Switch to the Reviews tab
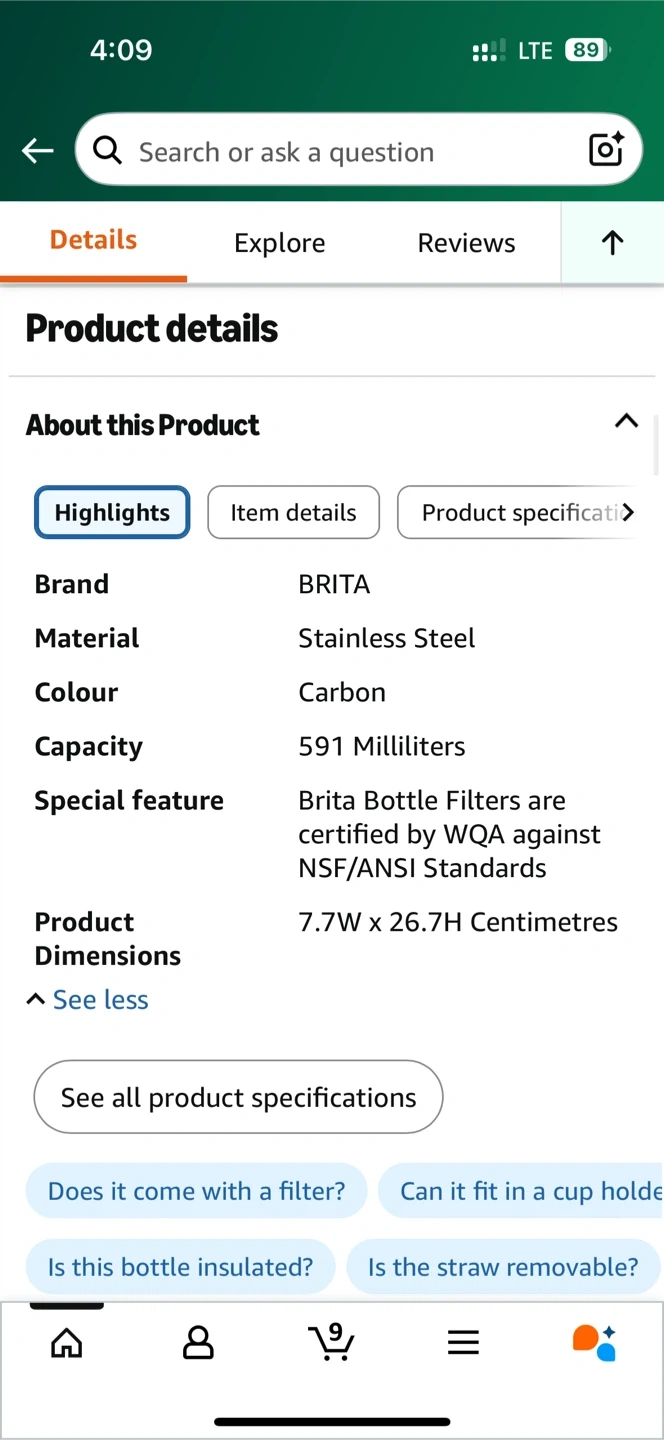The width and height of the screenshot is (664, 1440). (x=466, y=243)
